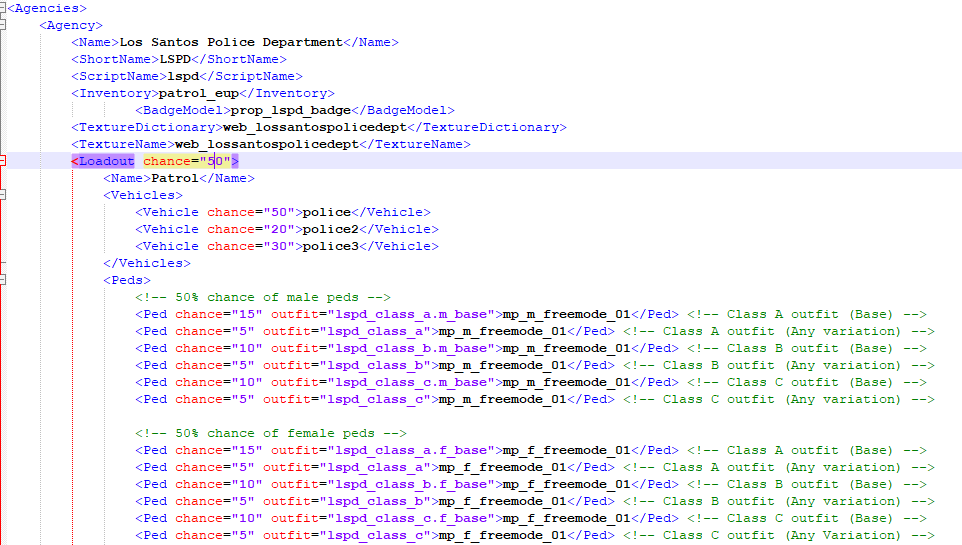This screenshot has height=545, width=962.
Task: Place cursor in 'Los Santos Police Department' text
Action: point(231,42)
